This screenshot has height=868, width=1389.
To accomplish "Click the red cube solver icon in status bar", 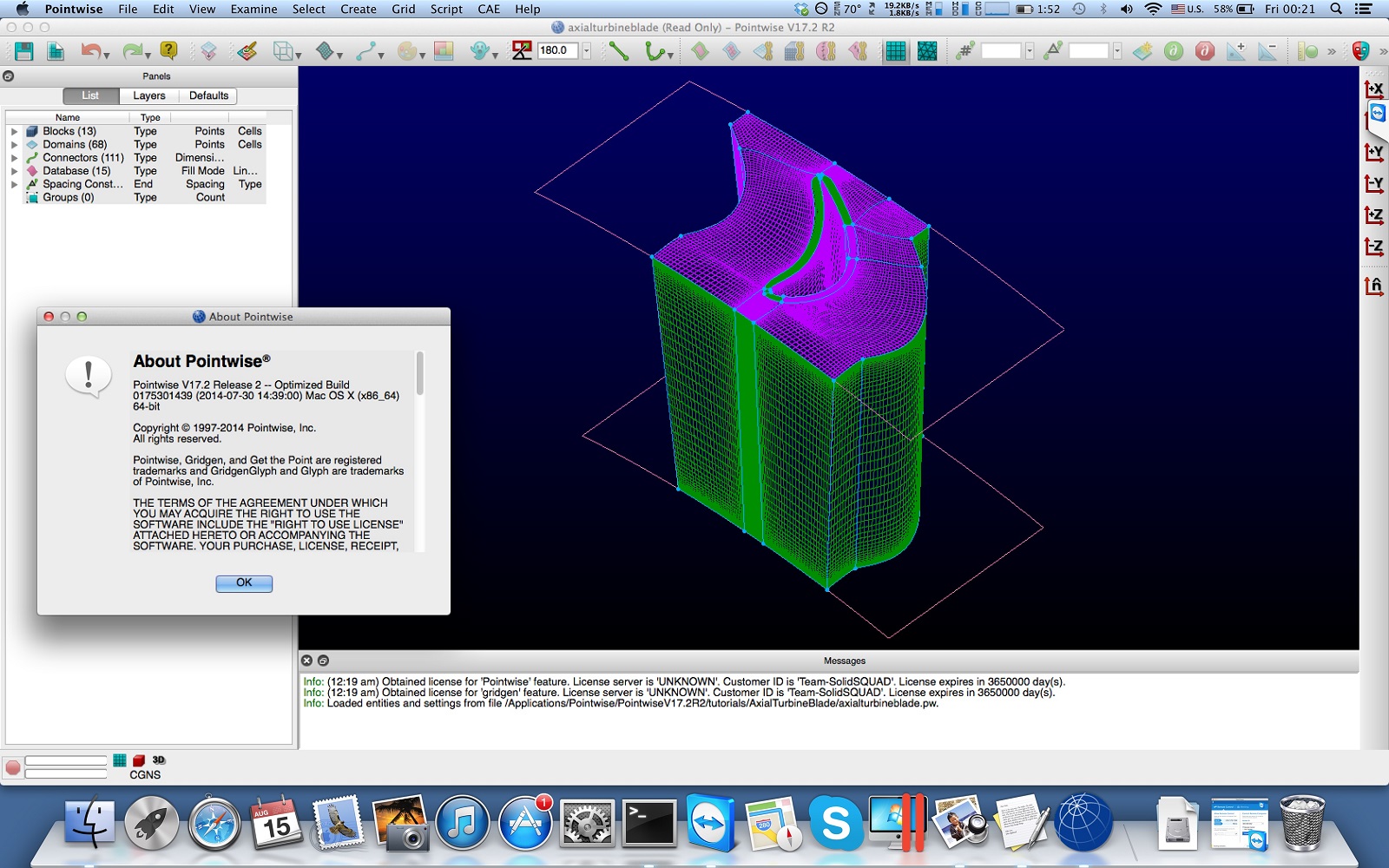I will (x=139, y=760).
